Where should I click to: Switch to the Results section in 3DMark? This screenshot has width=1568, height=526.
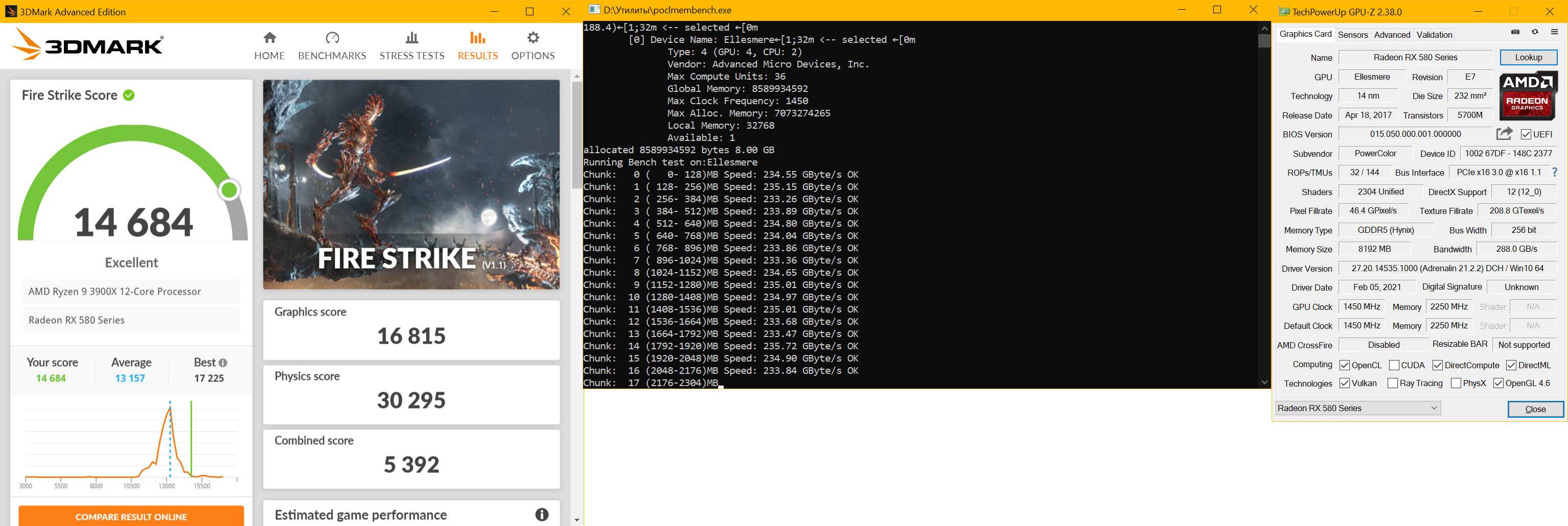click(x=477, y=46)
